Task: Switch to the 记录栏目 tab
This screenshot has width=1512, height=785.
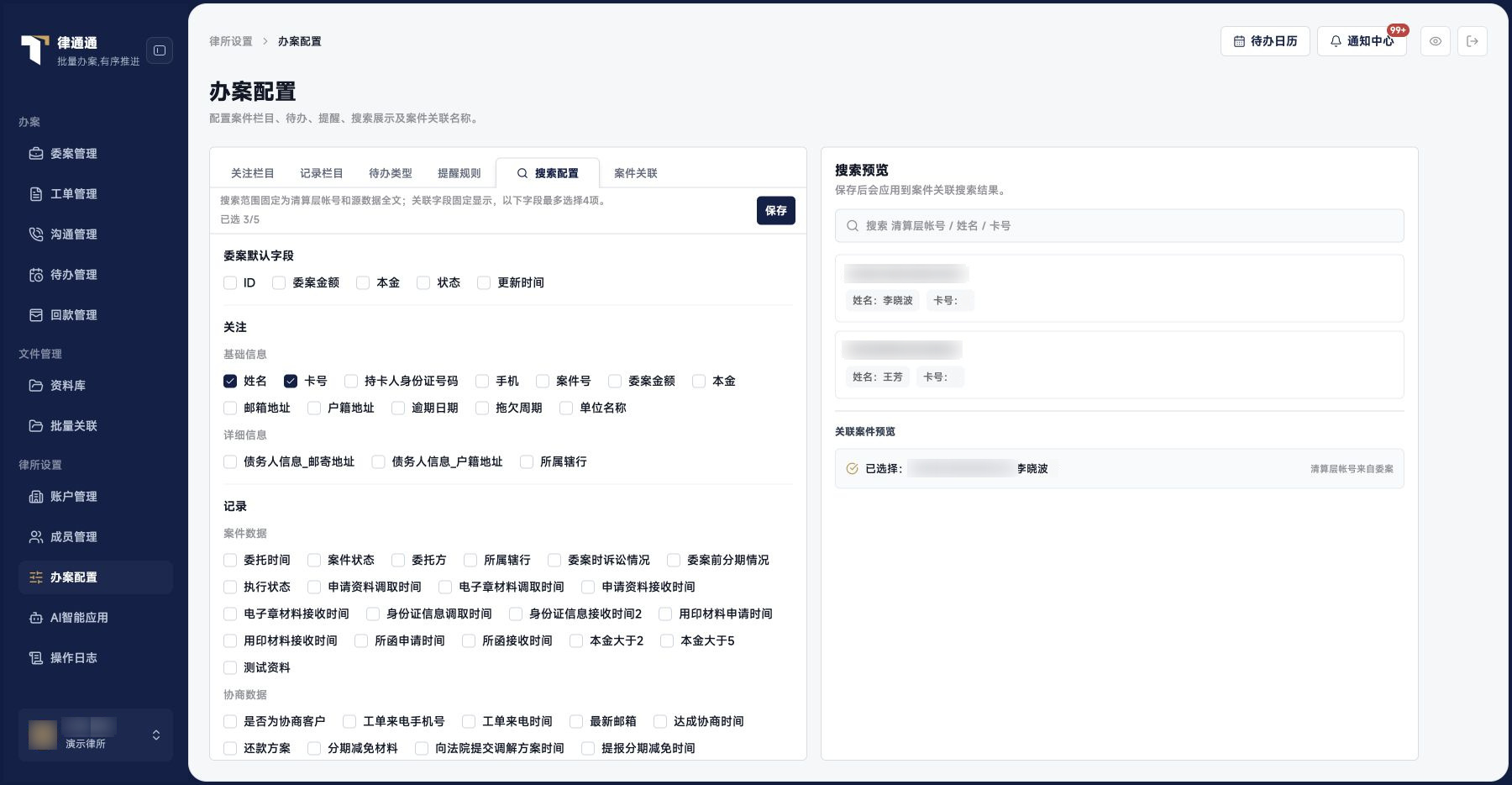Action: point(322,173)
